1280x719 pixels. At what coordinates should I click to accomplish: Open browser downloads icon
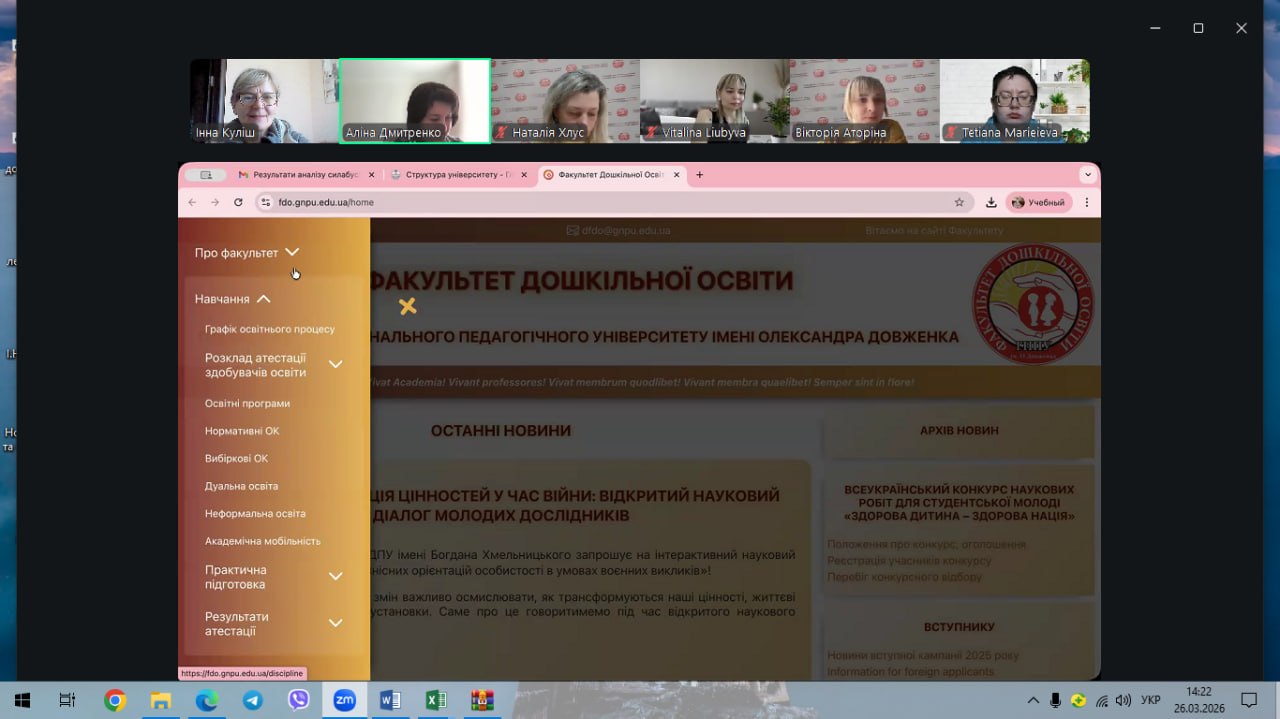pos(991,202)
